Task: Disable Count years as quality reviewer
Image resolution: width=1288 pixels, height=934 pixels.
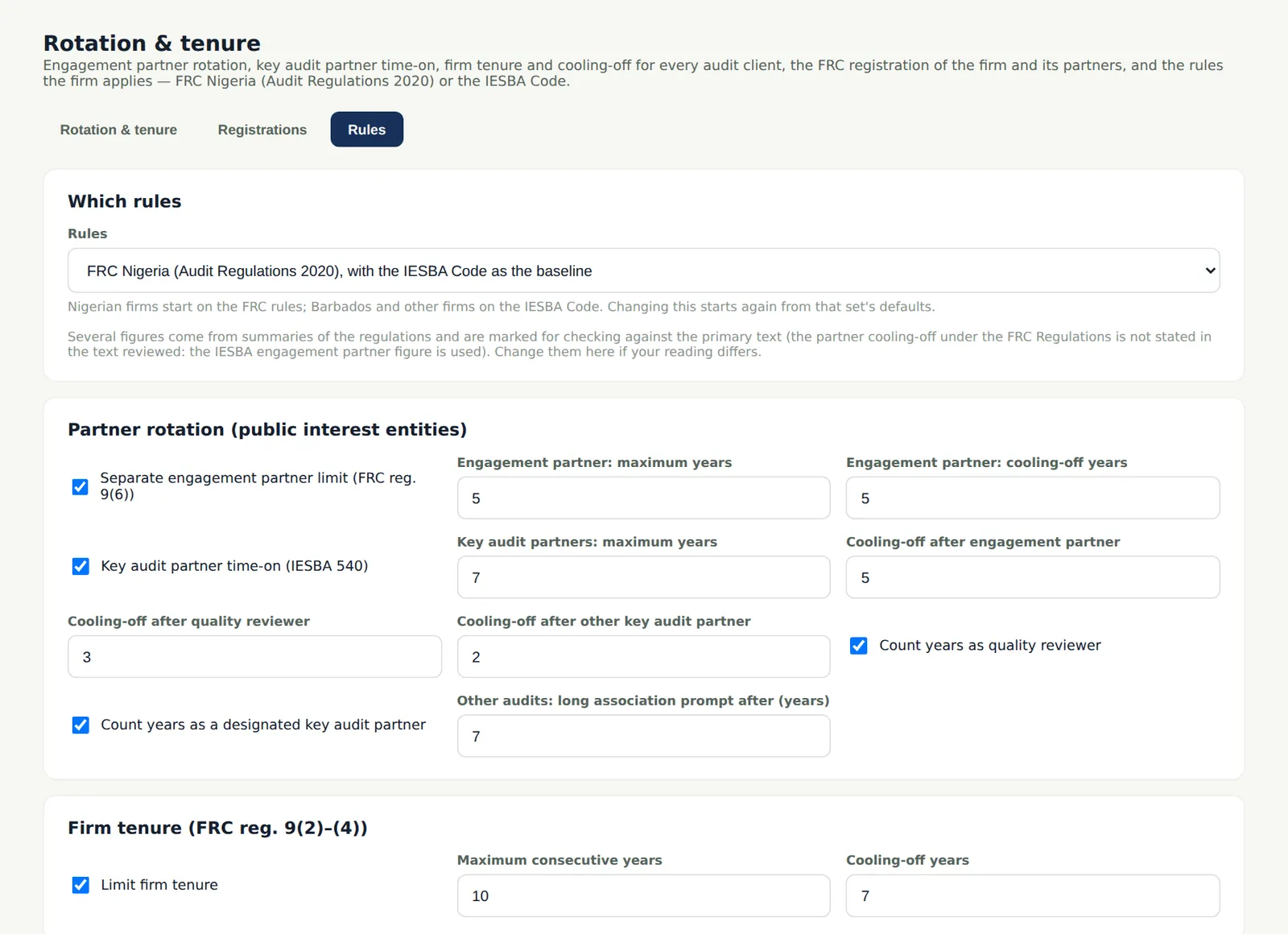Action: [859, 646]
